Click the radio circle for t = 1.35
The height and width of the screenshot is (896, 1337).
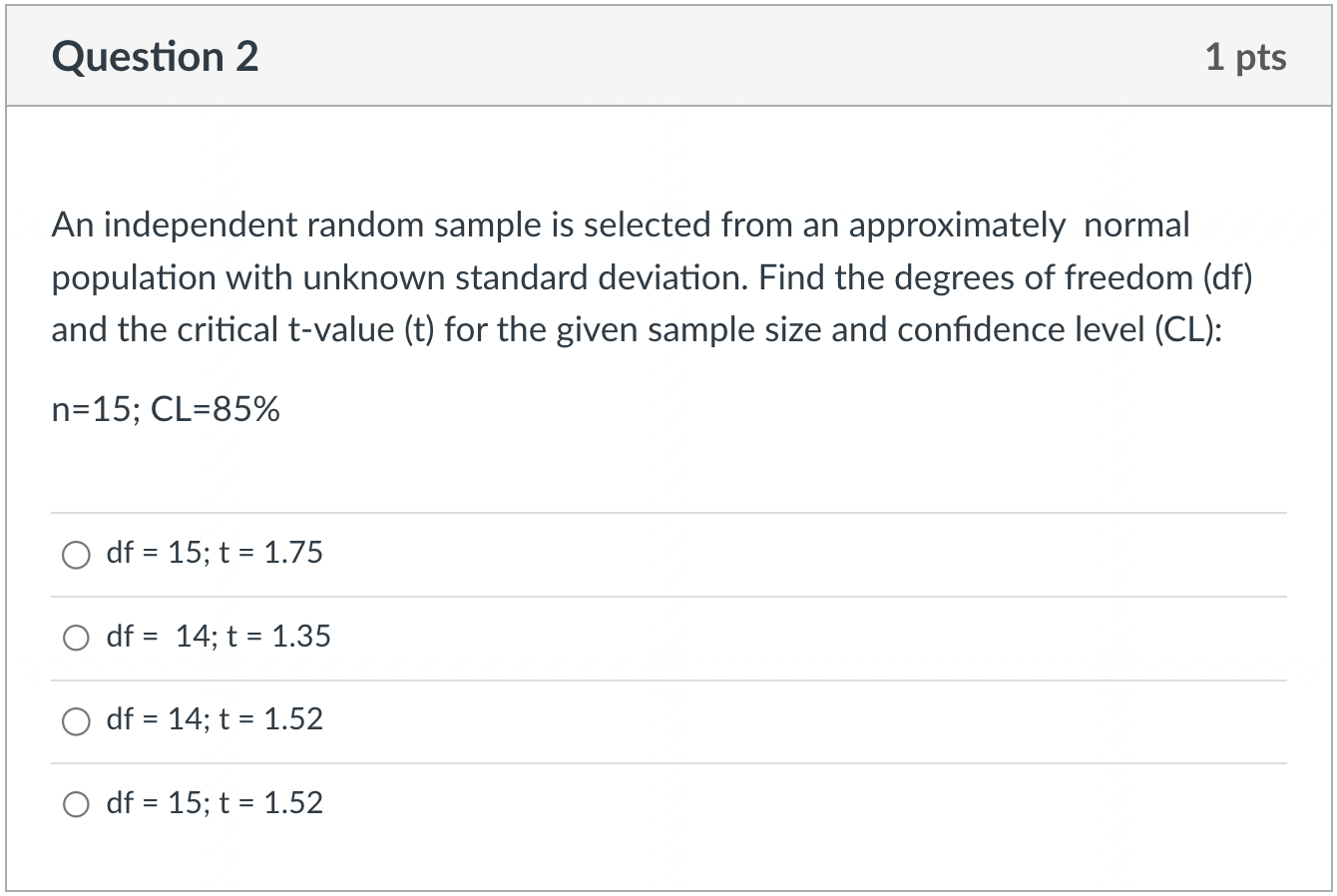click(x=76, y=638)
